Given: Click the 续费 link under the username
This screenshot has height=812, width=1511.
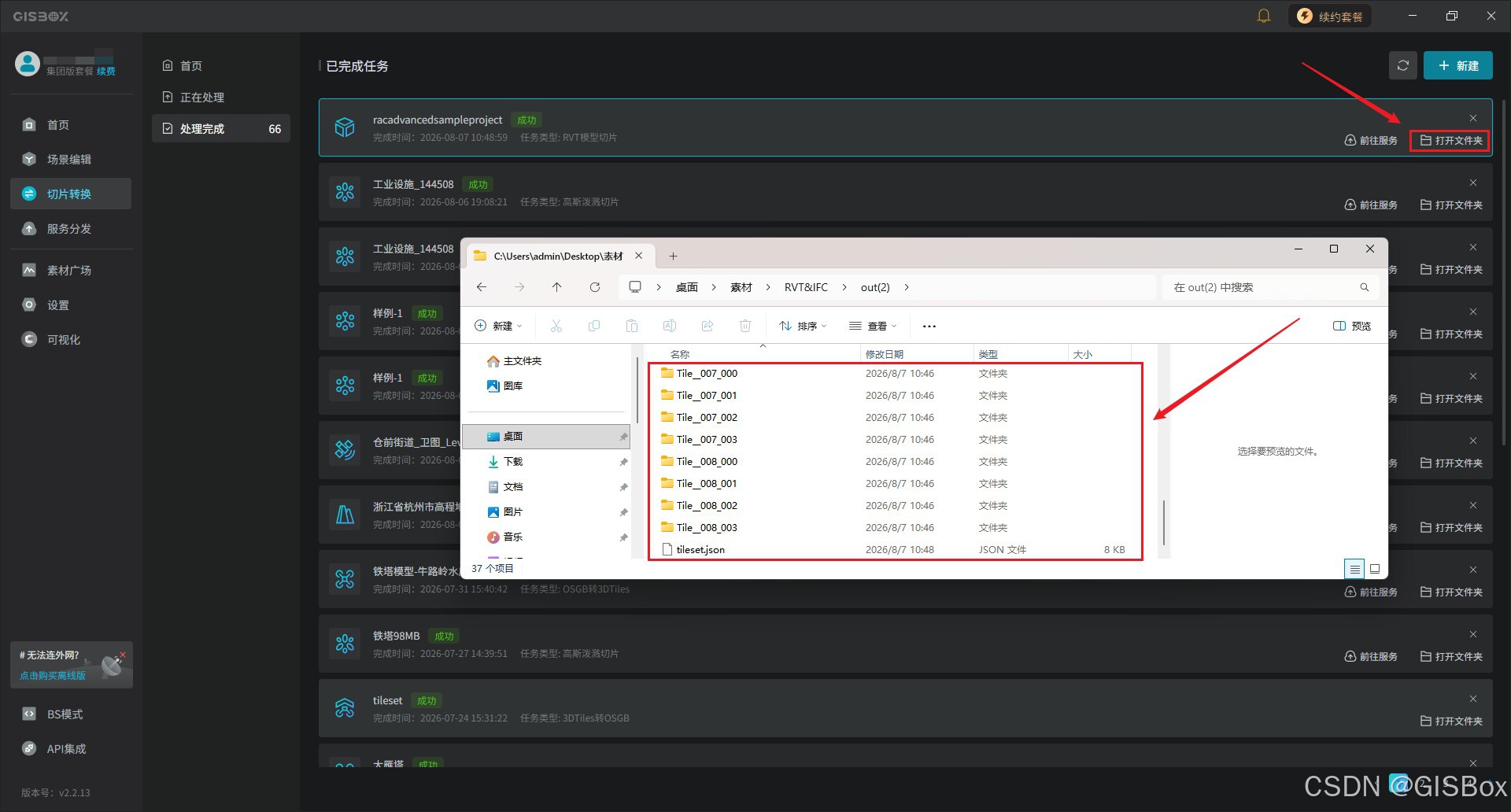Looking at the screenshot, I should point(106,72).
